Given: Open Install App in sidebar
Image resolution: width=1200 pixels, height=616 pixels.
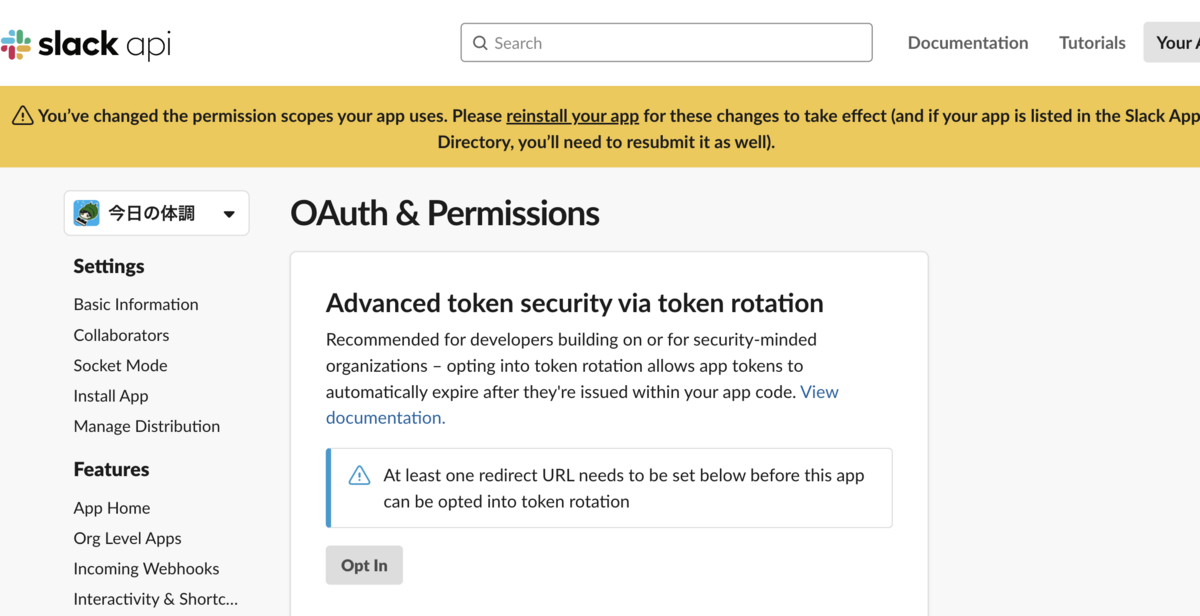Looking at the screenshot, I should [111, 396].
